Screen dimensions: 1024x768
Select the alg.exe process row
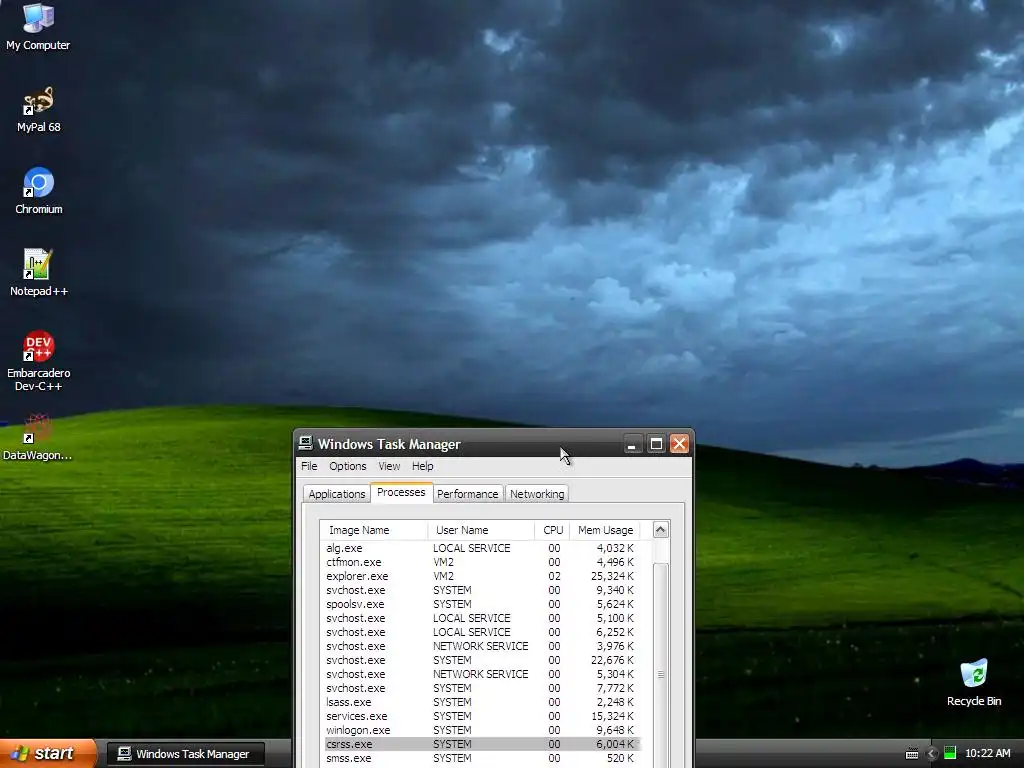point(482,548)
